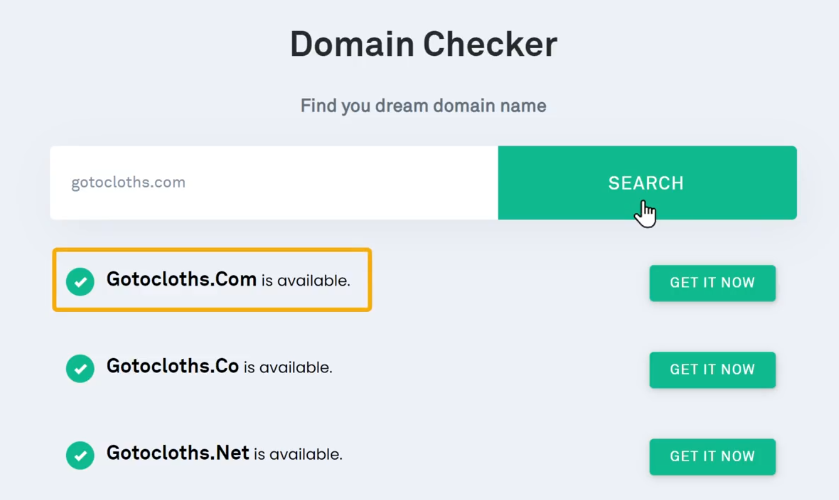The width and height of the screenshot is (839, 500).
Task: Get the Gotocloths.Net domain now
Action: 712,456
